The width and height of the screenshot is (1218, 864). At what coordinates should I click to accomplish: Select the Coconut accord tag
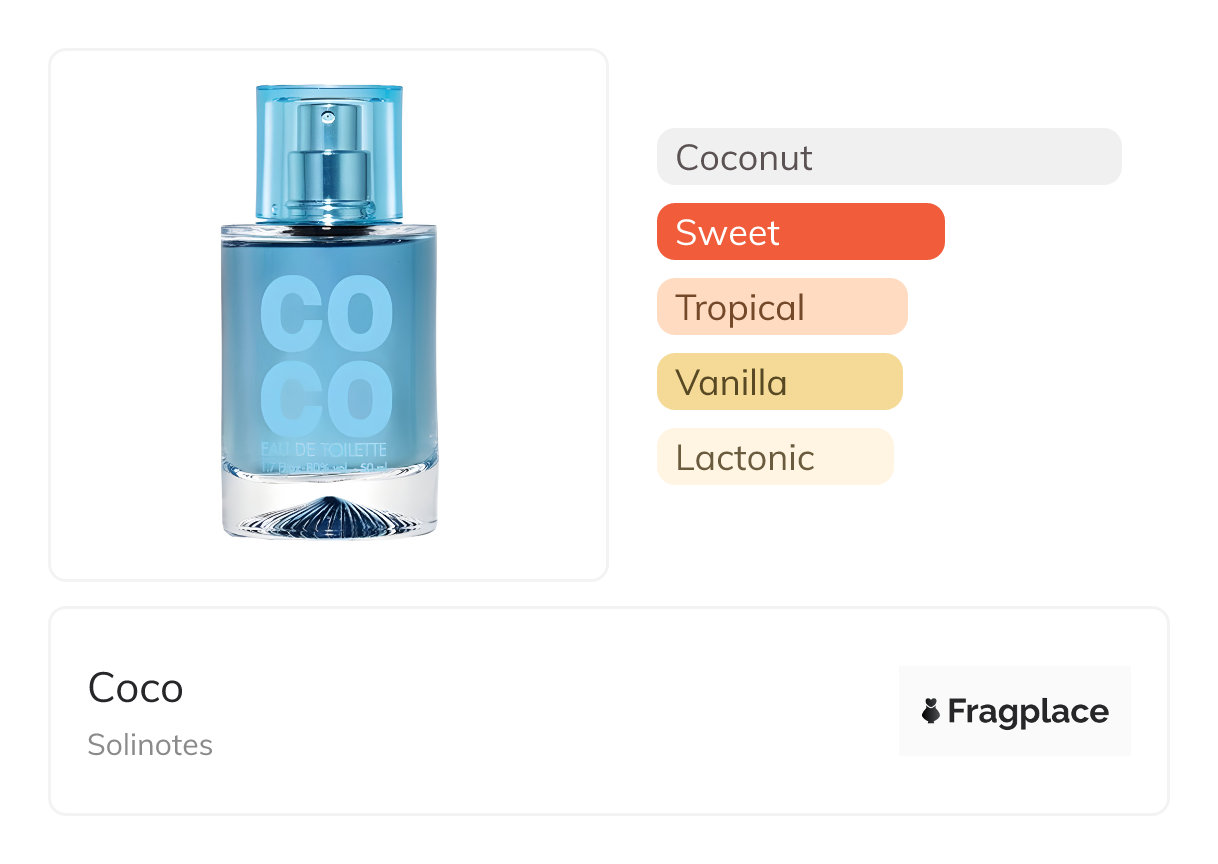[x=888, y=157]
